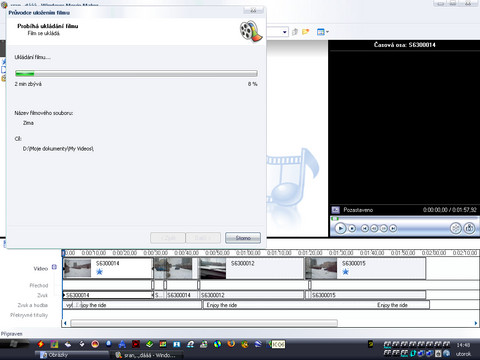This screenshot has height=360, width=480.
Task: Click the 'Přechod' track label
Action: pos(39,286)
